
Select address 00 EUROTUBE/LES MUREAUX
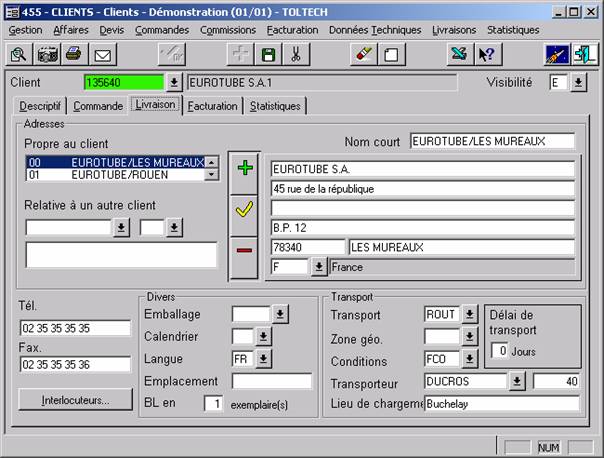(x=116, y=163)
